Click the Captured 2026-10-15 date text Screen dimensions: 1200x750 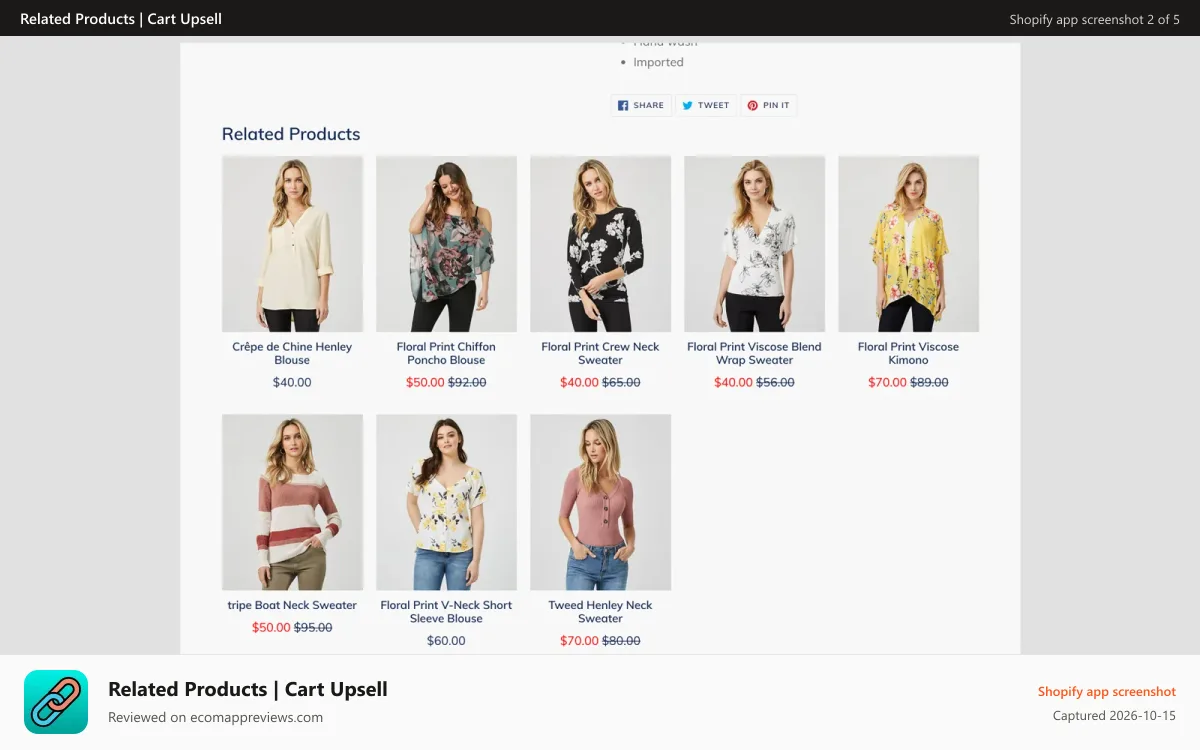pyautogui.click(x=1114, y=715)
